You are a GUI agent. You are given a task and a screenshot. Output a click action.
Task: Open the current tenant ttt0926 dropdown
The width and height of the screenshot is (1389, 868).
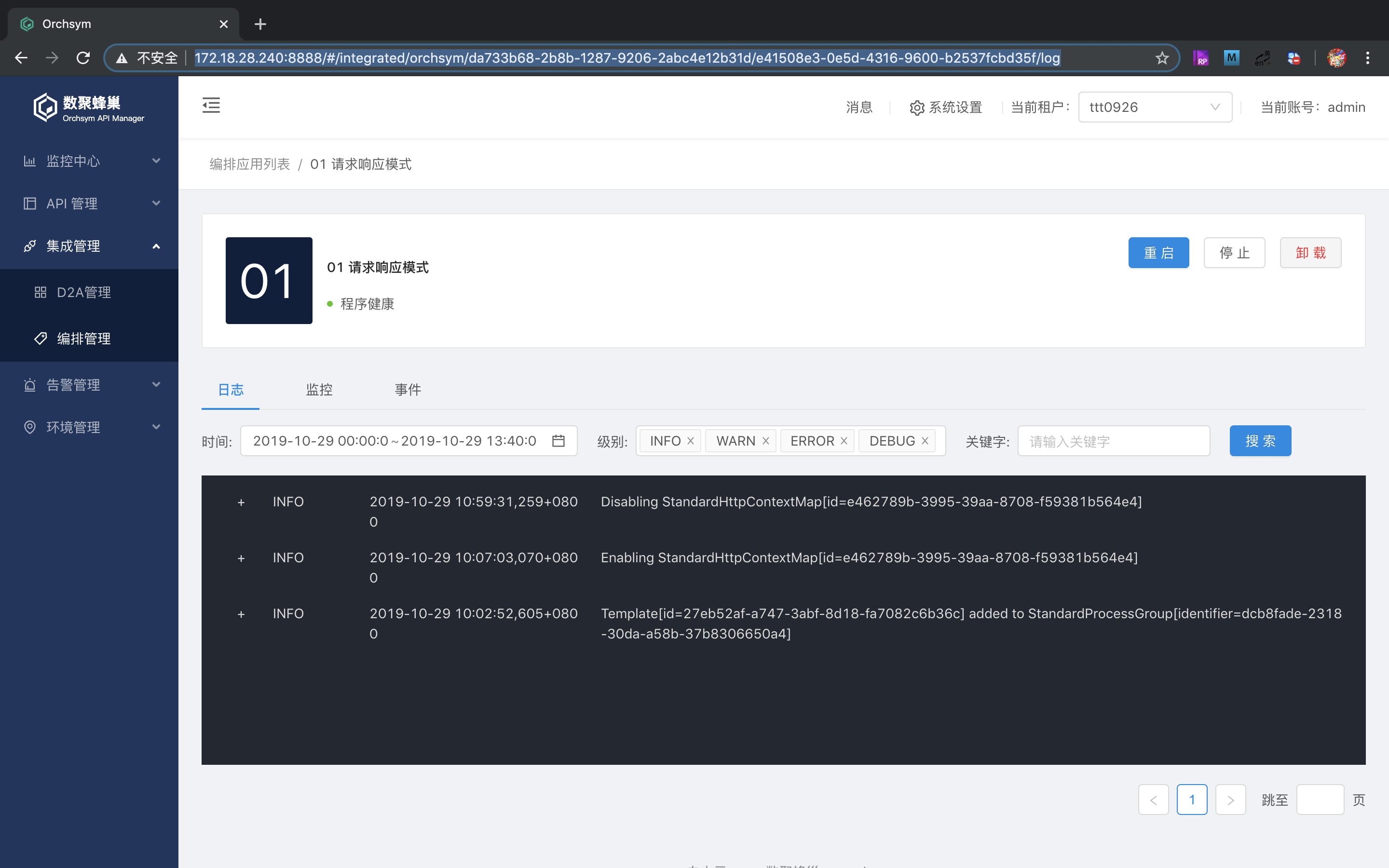click(x=1154, y=108)
